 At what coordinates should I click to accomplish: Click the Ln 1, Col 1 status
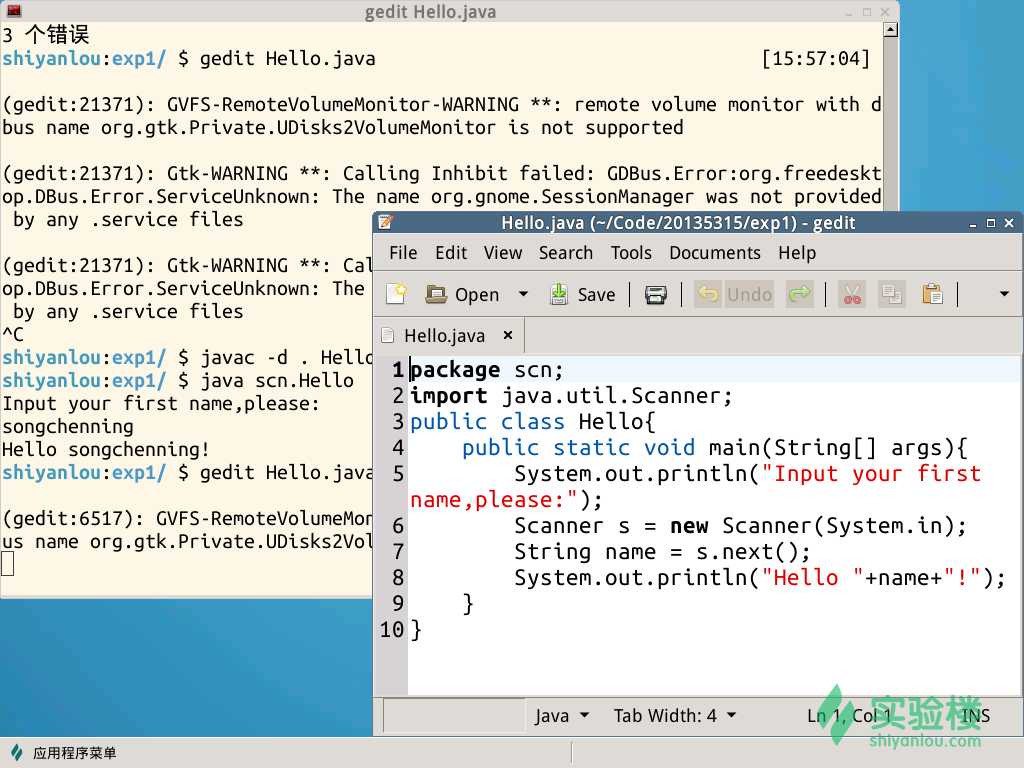pos(849,716)
